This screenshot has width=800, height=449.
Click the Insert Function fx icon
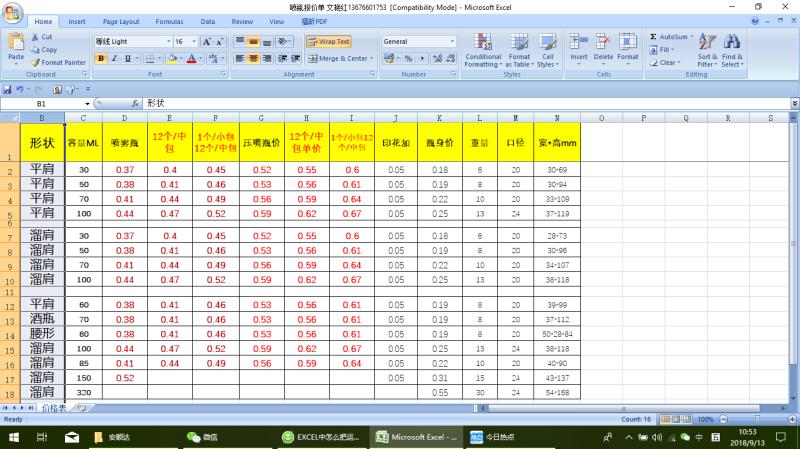[136, 104]
